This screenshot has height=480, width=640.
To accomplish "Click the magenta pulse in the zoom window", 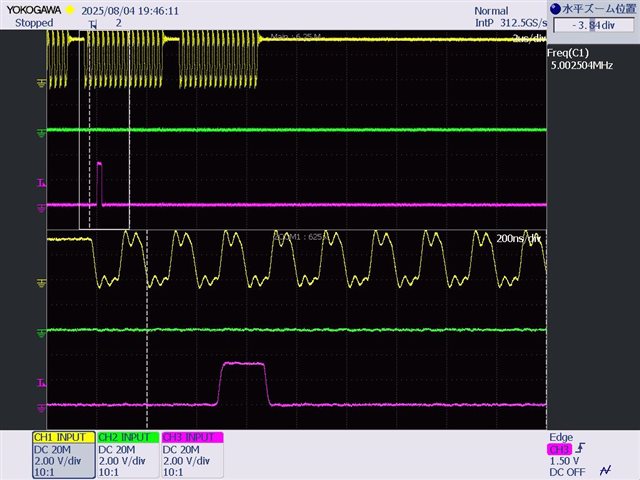I will (243, 384).
